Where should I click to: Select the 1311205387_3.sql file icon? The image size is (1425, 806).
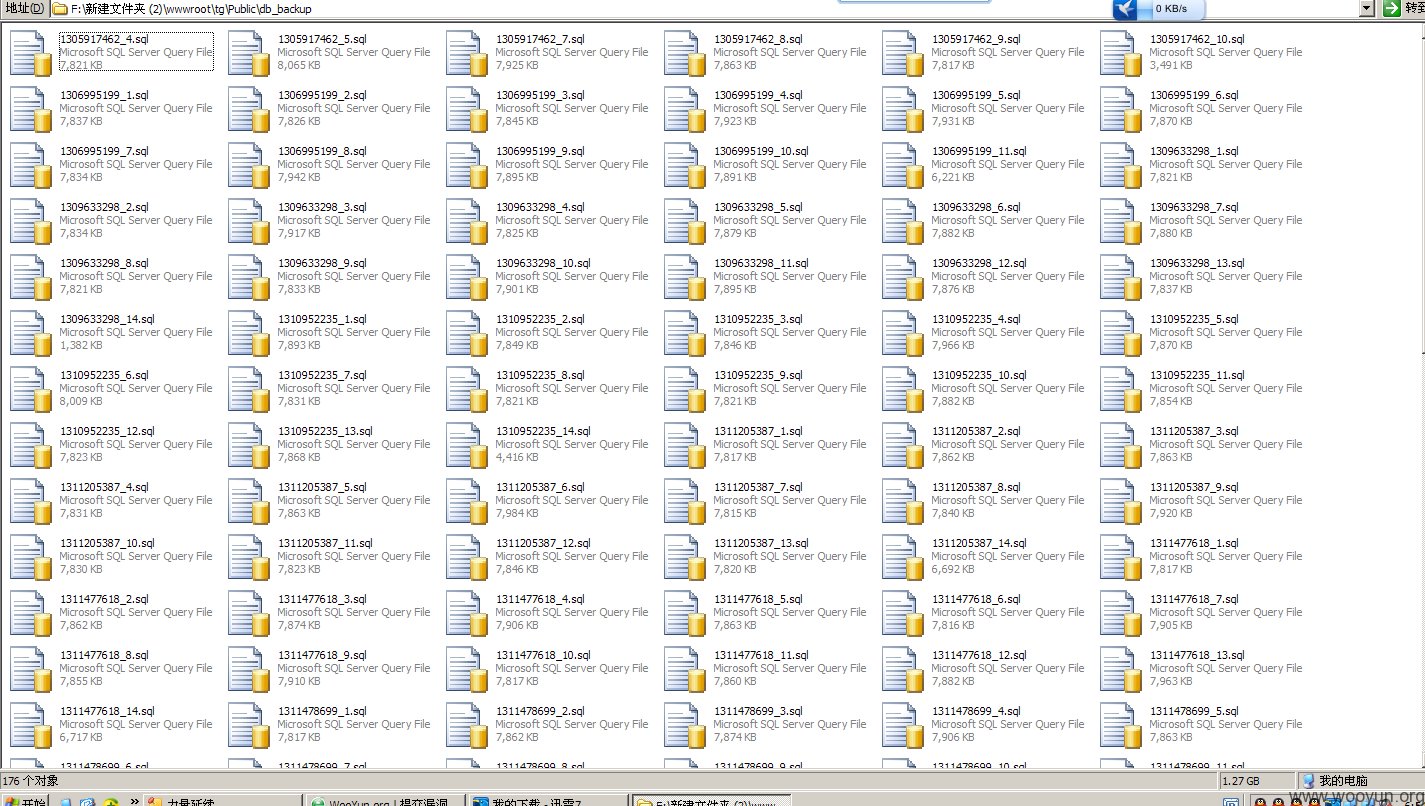(1120, 445)
